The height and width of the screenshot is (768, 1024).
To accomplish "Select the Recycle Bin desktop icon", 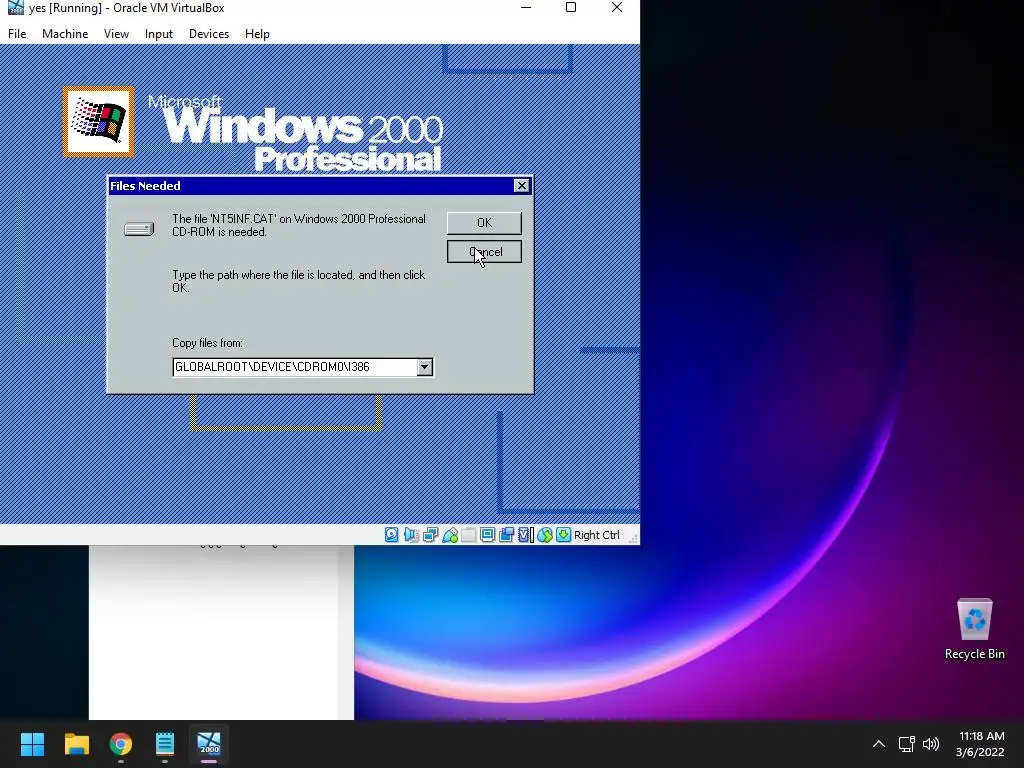I will [x=974, y=629].
